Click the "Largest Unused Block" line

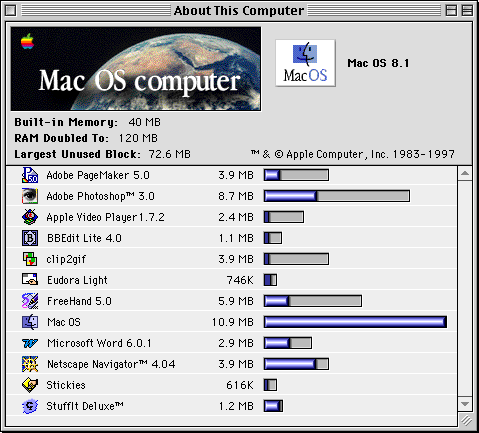point(102,154)
